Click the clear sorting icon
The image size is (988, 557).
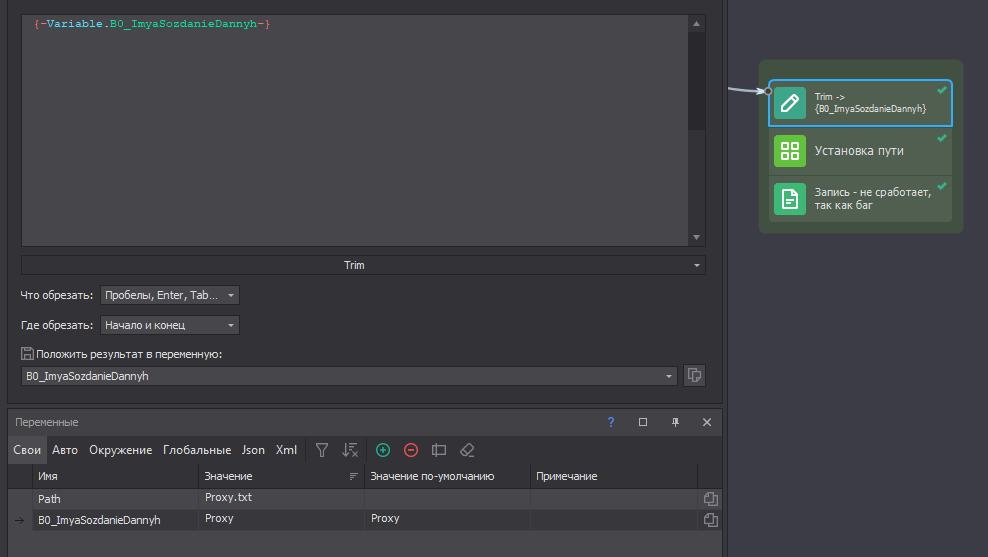point(350,450)
